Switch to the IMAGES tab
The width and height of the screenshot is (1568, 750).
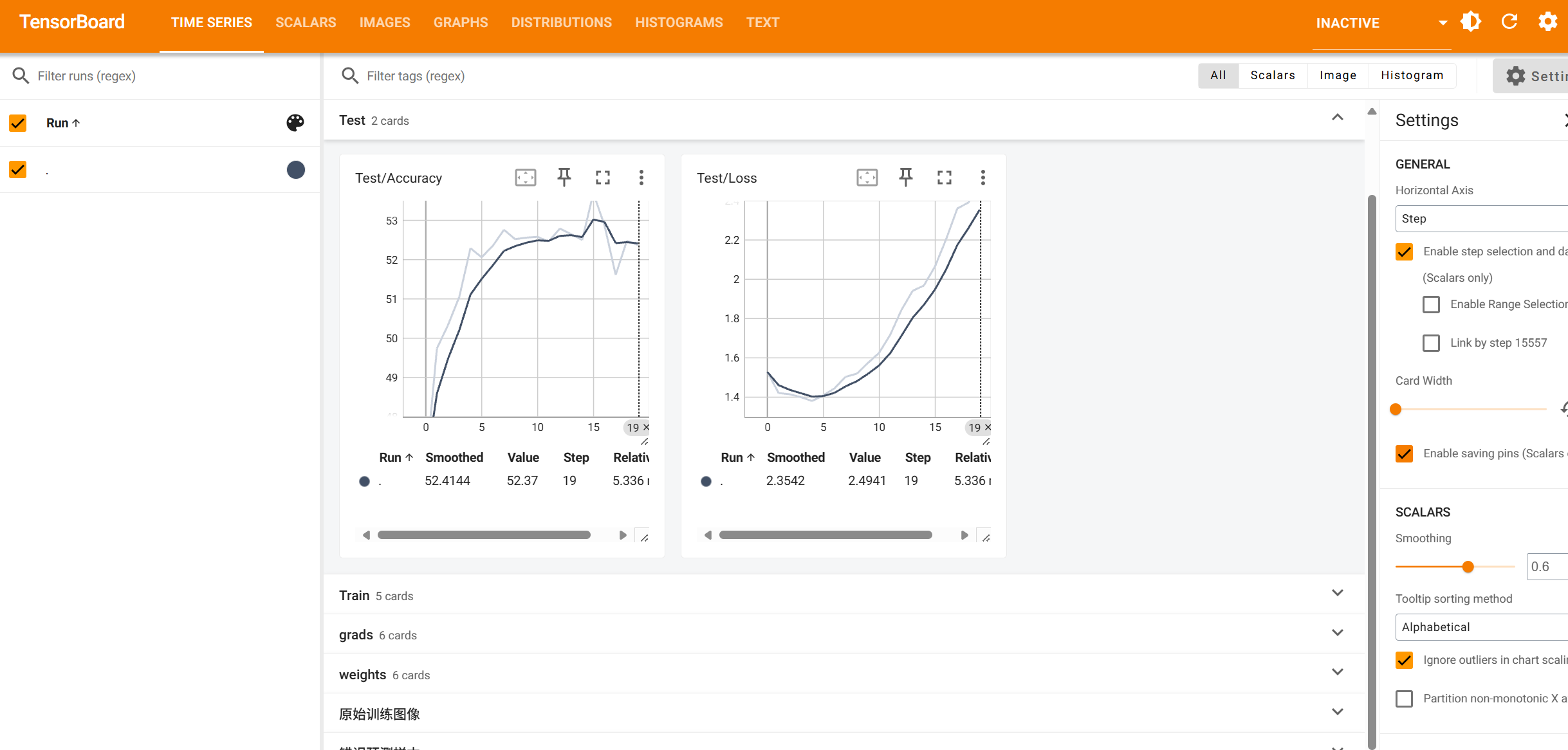tap(385, 23)
